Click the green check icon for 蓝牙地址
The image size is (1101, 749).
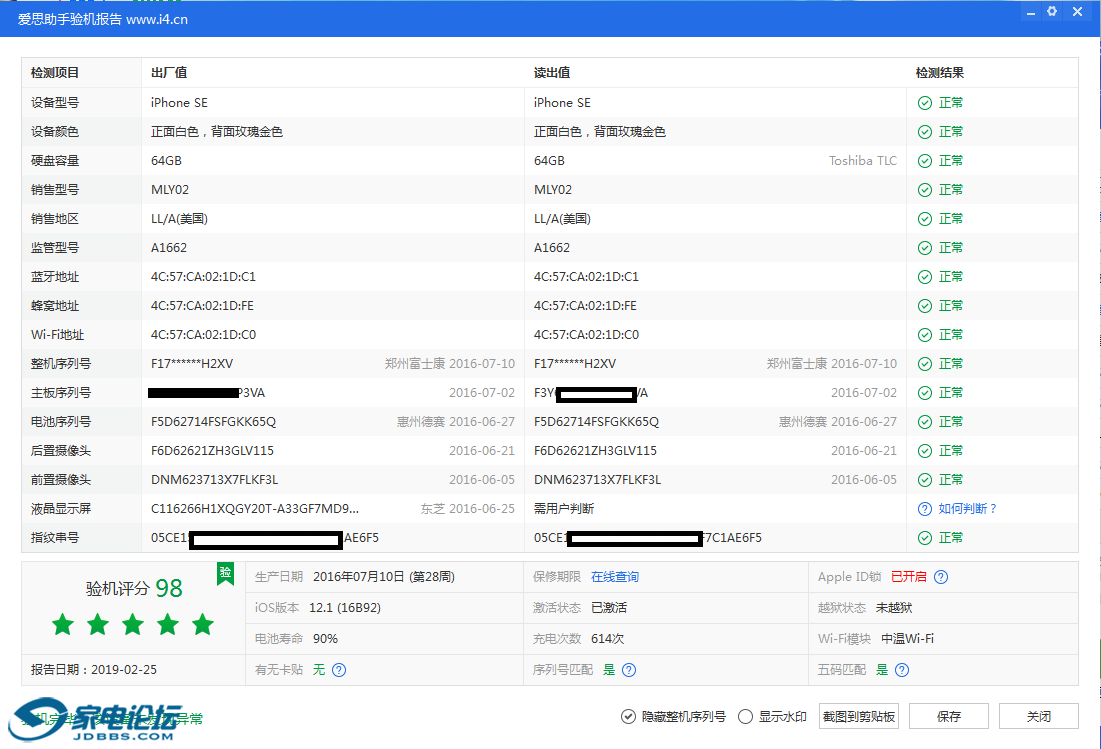[925, 277]
